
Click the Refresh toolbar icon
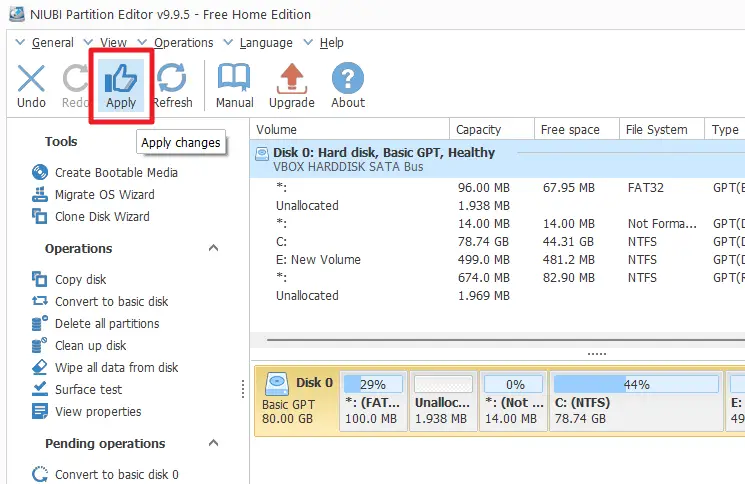coord(172,77)
